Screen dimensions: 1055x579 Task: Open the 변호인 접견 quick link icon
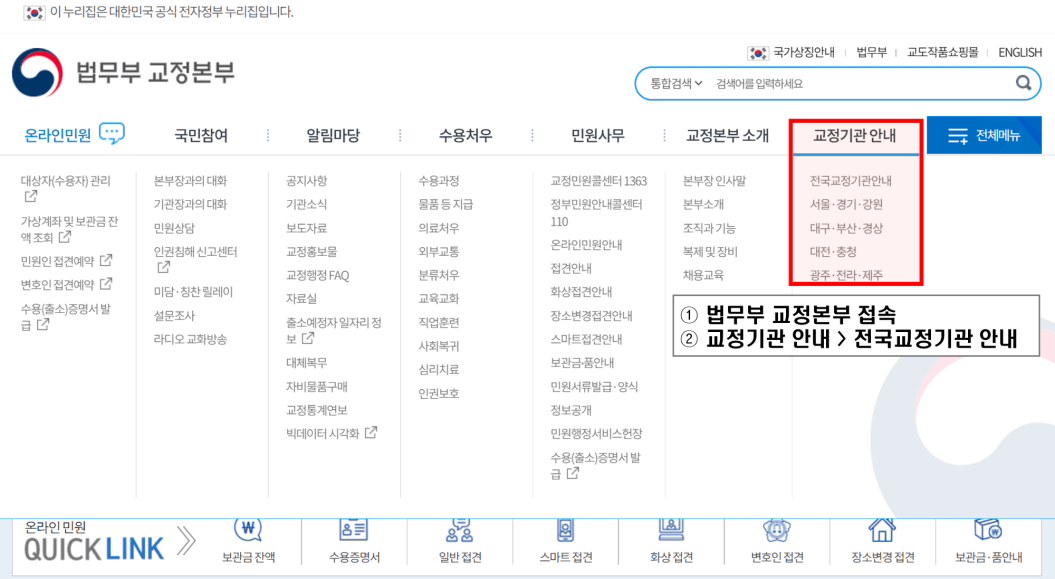pyautogui.click(x=777, y=529)
